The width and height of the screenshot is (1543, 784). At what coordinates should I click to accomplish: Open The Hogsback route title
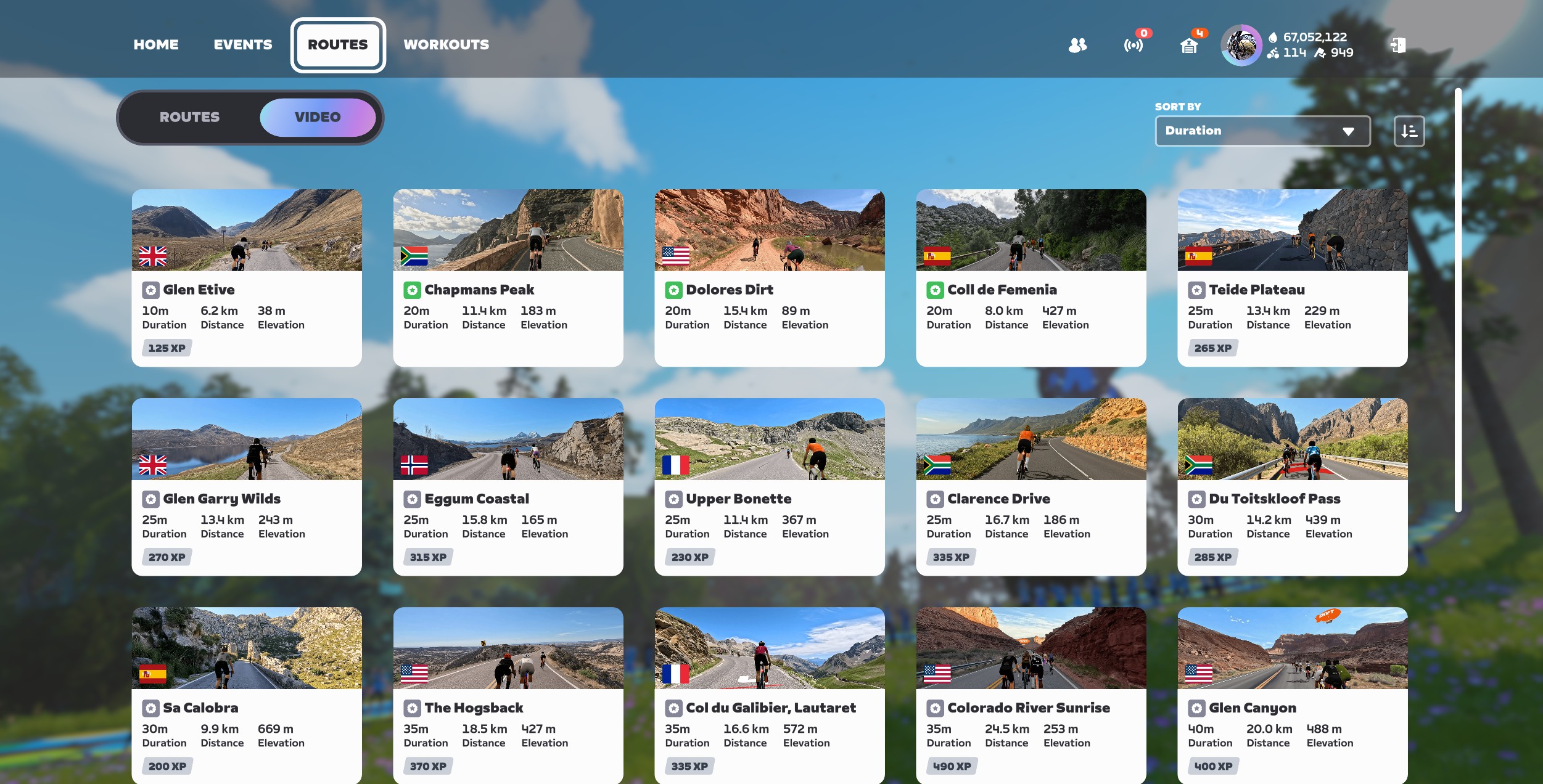474,708
